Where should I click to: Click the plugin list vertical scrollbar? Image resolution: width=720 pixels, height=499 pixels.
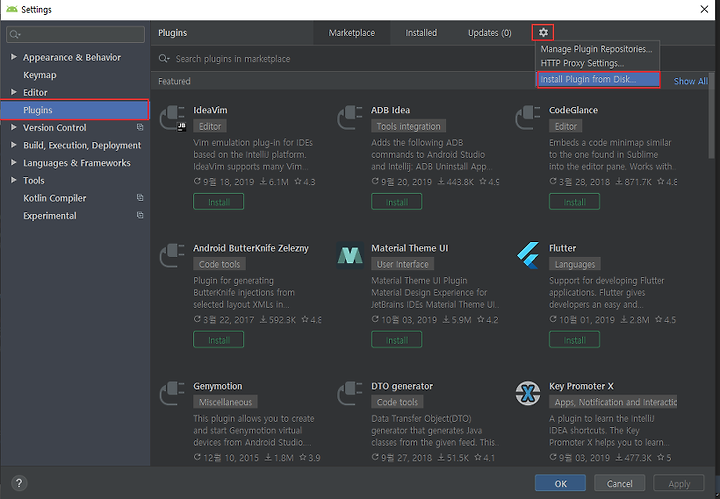tap(711, 116)
